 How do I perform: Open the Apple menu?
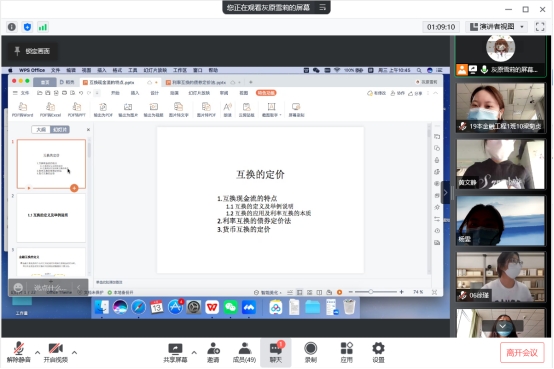click(x=10, y=70)
